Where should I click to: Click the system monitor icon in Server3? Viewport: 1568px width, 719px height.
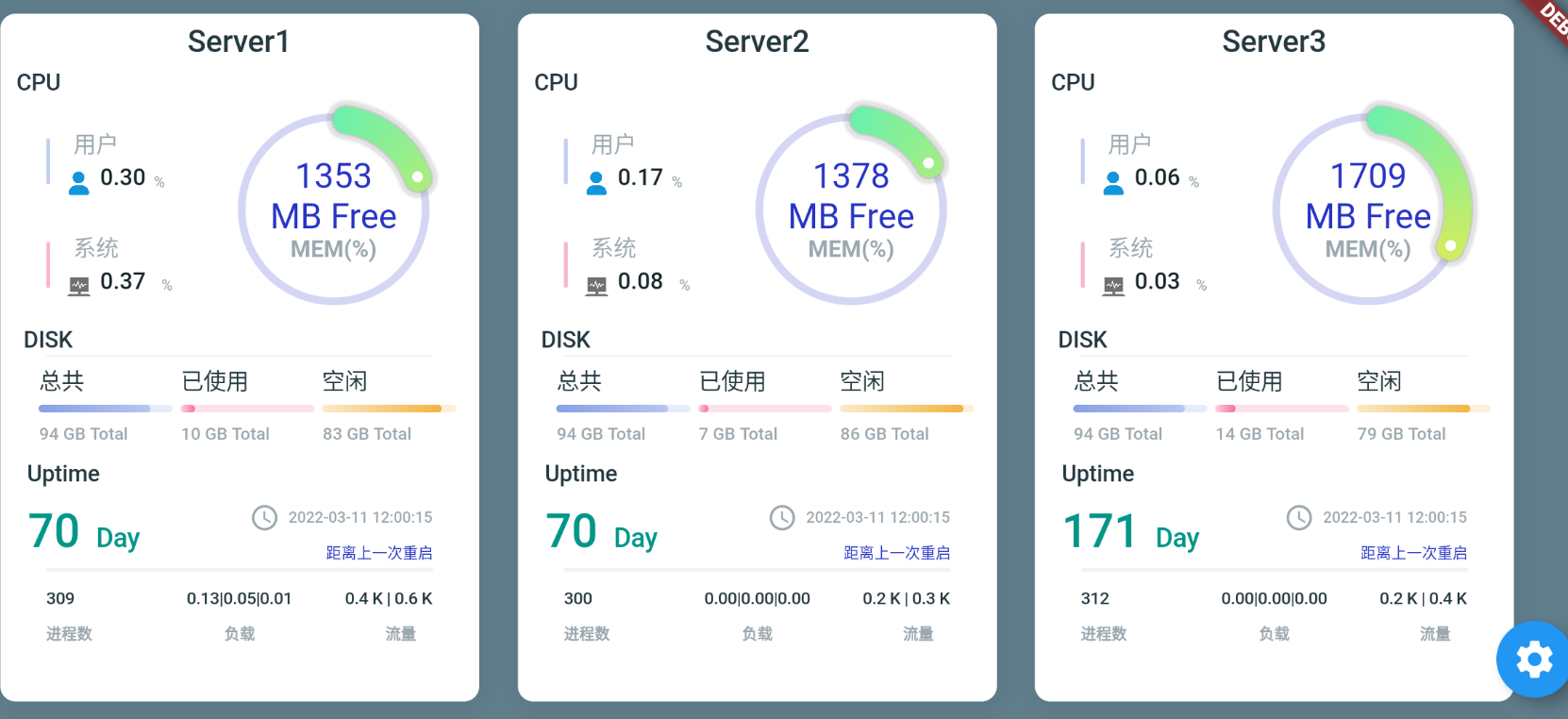[x=1113, y=285]
